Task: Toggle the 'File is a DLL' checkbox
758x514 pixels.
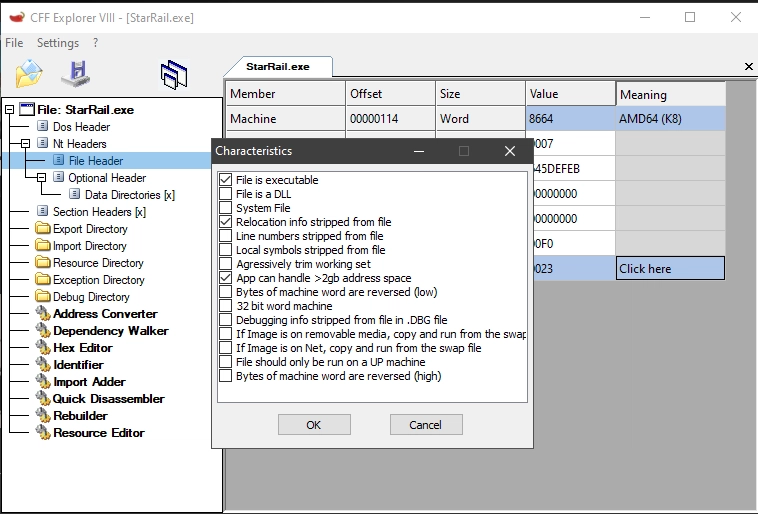Action: (225, 194)
